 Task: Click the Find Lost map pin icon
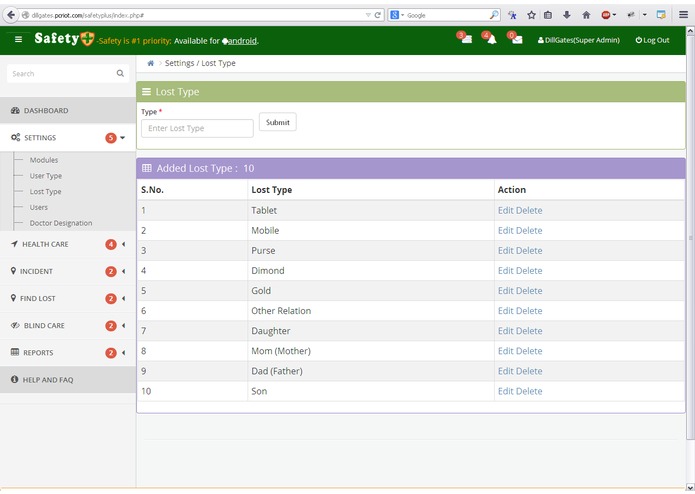point(13,298)
